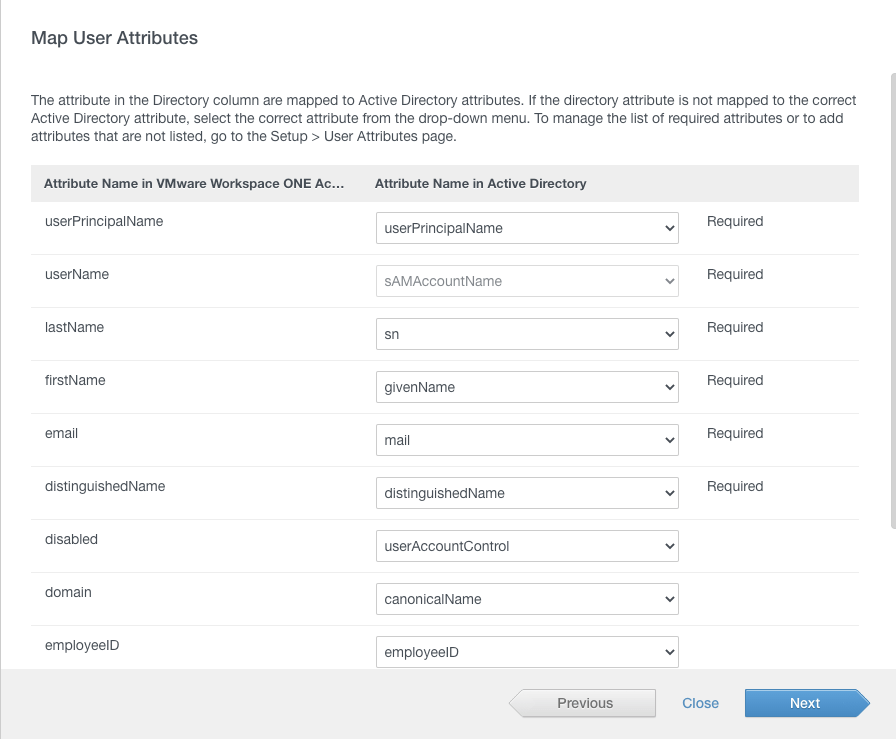The width and height of the screenshot is (896, 739).
Task: Click the disabled attribute row label
Action: pos(72,539)
